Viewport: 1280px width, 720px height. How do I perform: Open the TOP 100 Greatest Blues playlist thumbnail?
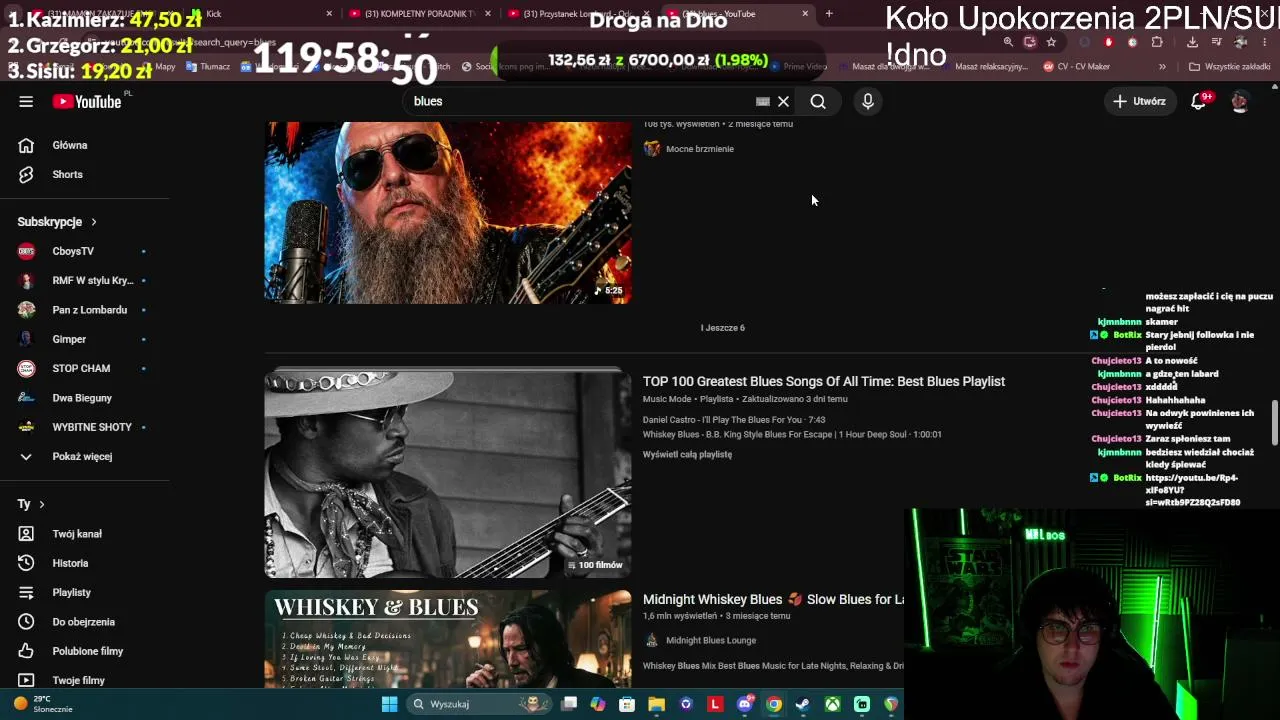click(x=448, y=474)
